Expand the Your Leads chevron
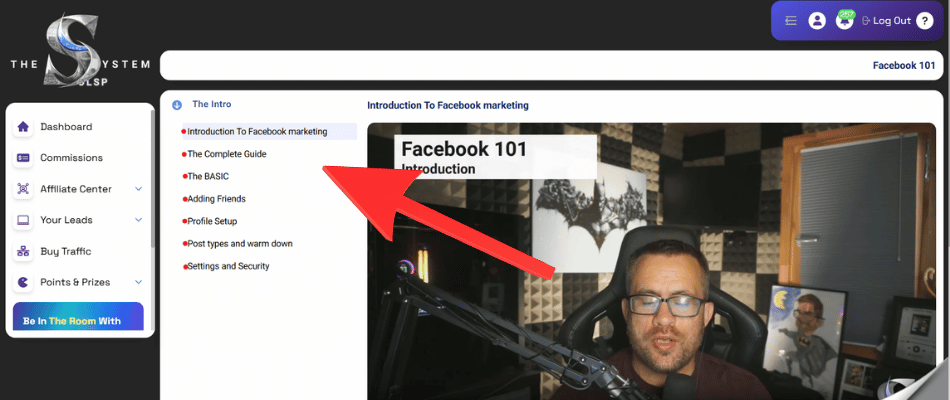 tap(139, 220)
